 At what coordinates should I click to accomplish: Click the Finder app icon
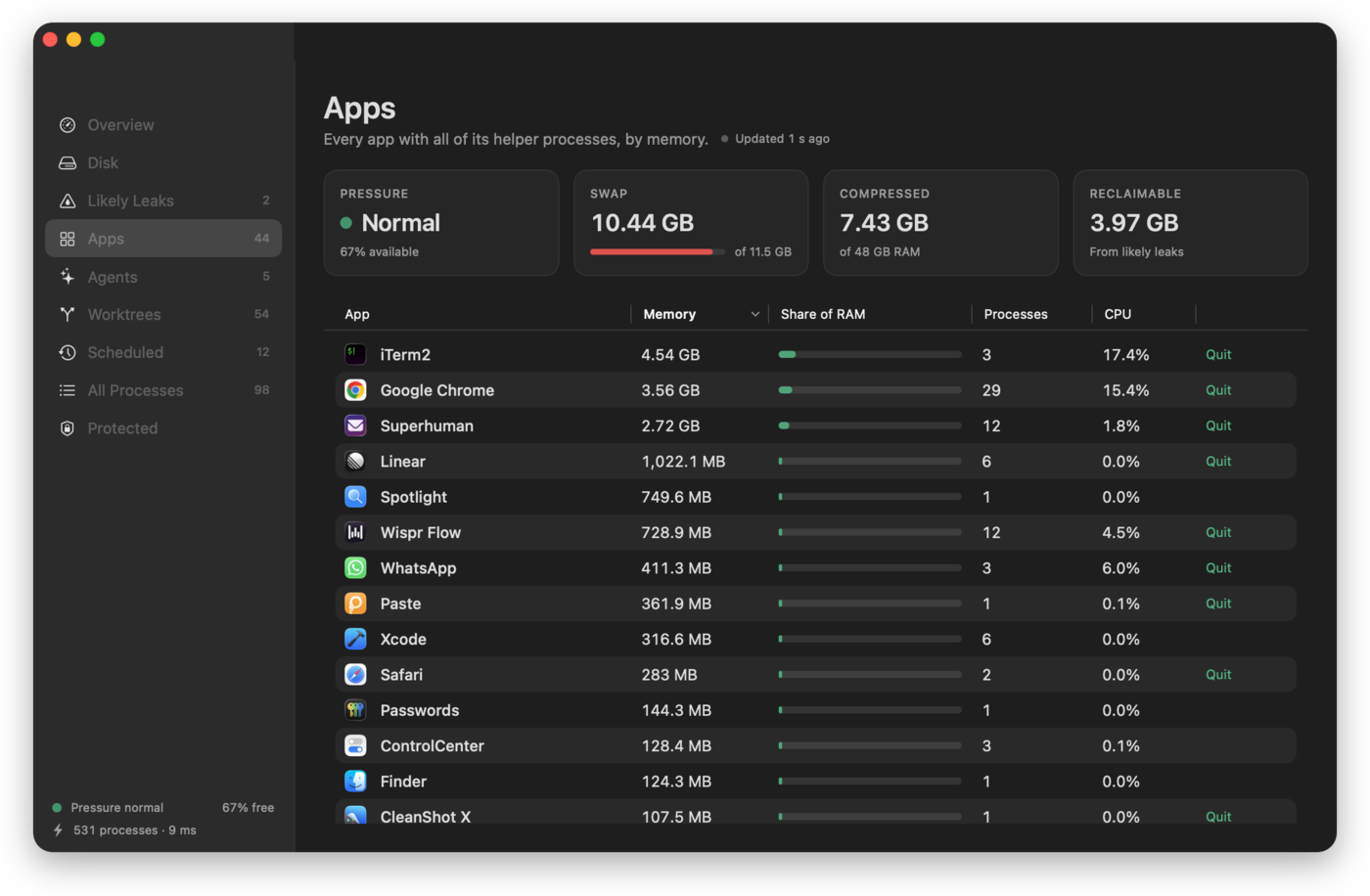(355, 782)
